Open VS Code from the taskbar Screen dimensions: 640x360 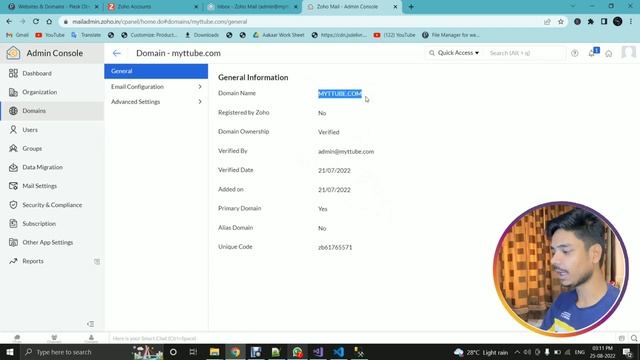pos(339,352)
